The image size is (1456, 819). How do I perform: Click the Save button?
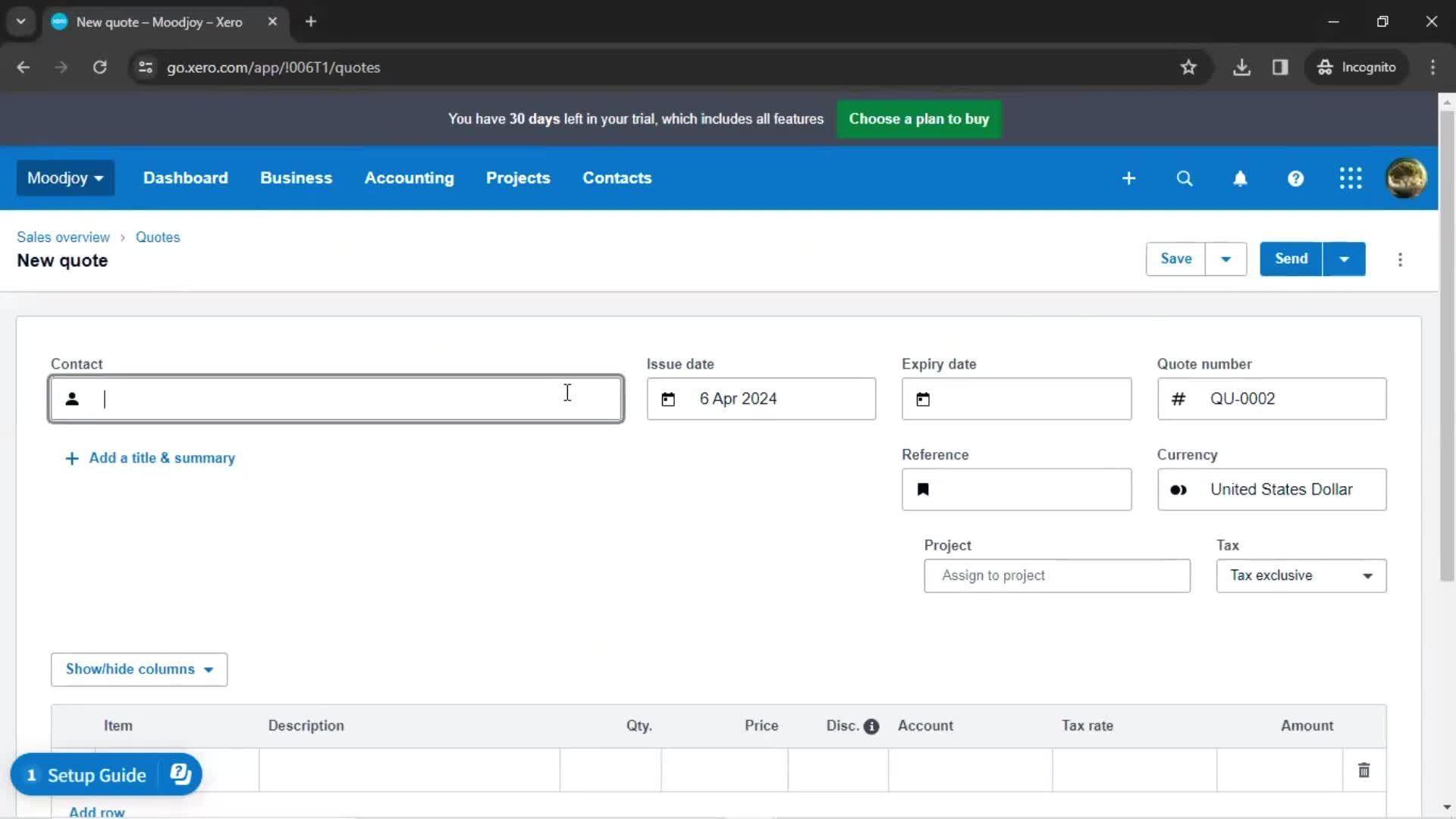point(1175,259)
